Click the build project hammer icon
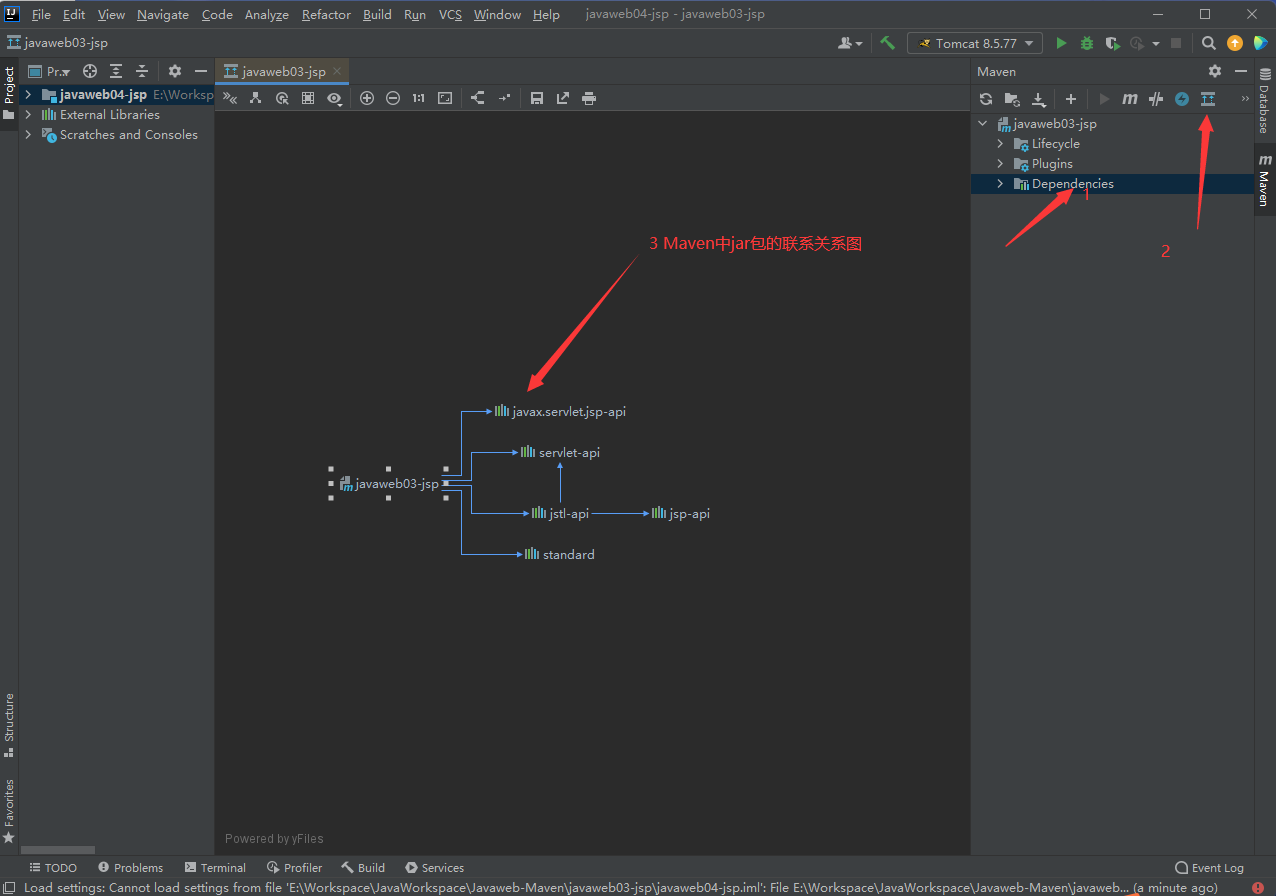1276x896 pixels. pos(887,43)
